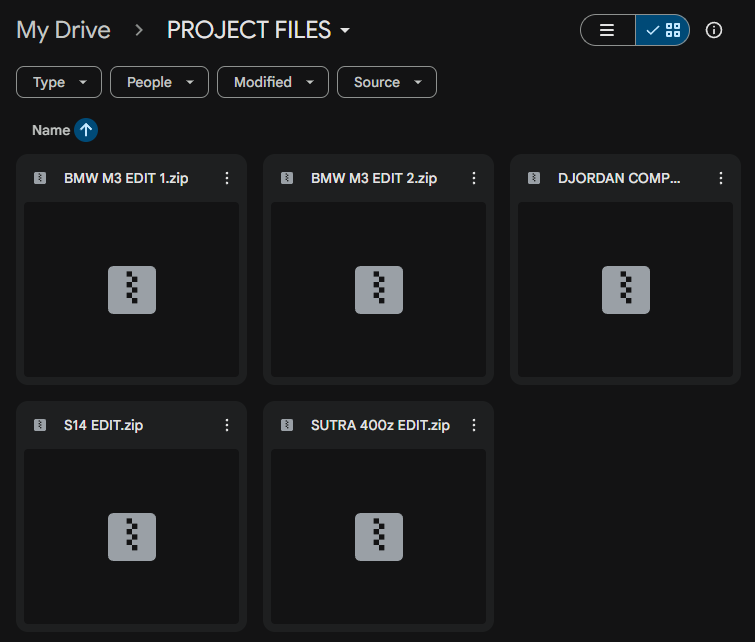Click the zip icon beside SUTRA 400z EDIT.zip title

point(287,425)
